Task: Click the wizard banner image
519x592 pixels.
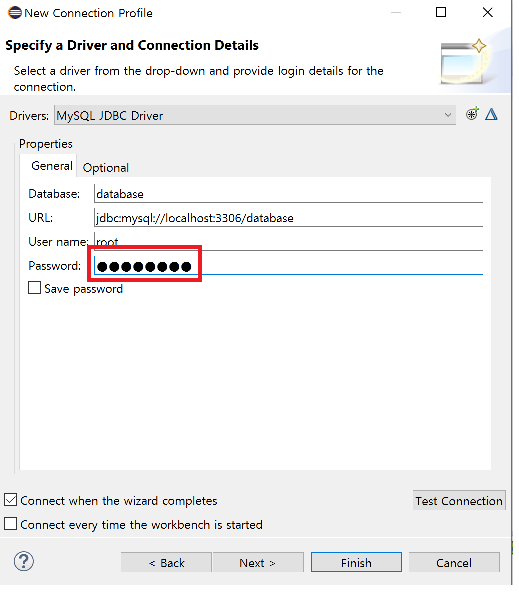Action: click(467, 63)
